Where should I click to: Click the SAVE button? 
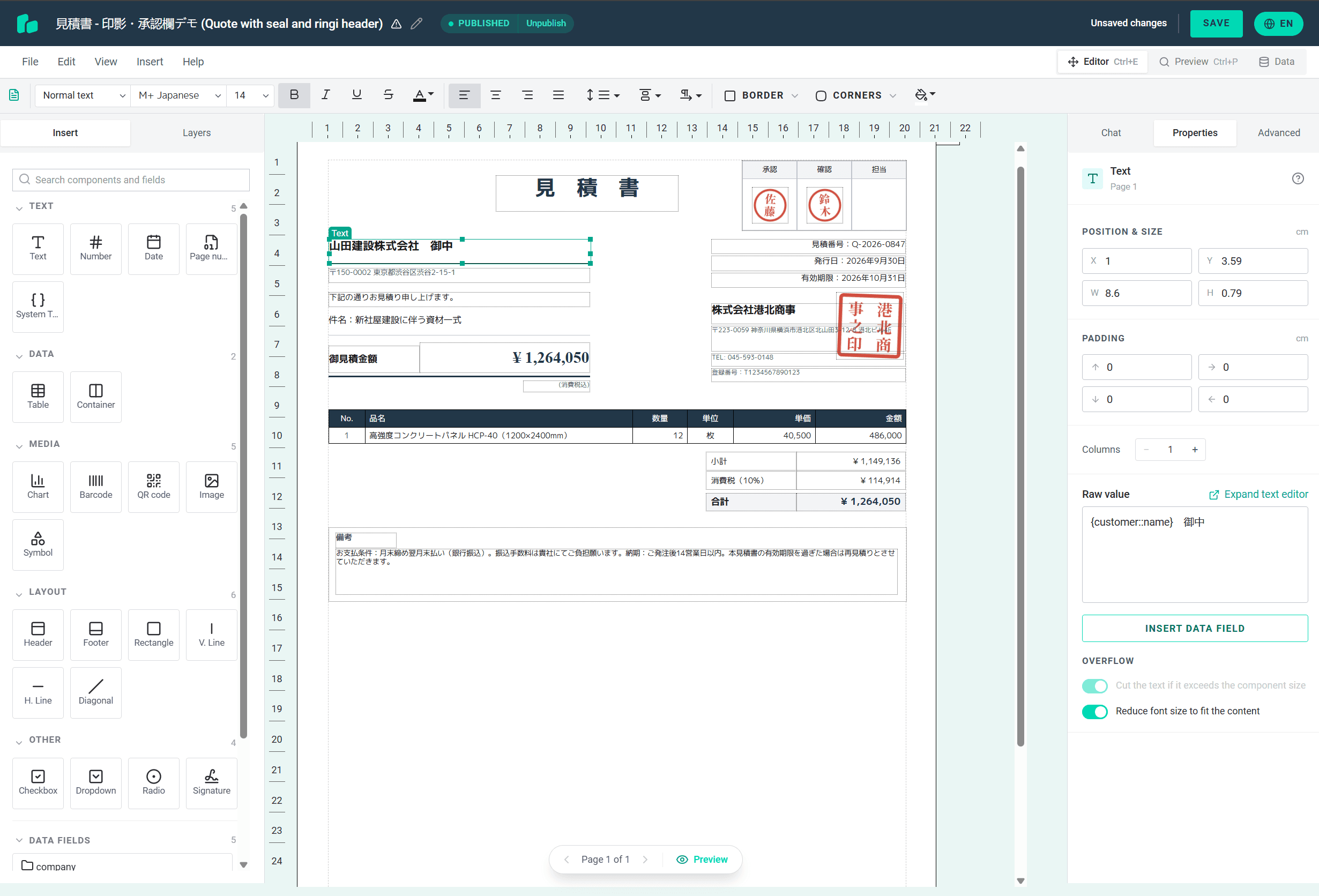[1216, 23]
